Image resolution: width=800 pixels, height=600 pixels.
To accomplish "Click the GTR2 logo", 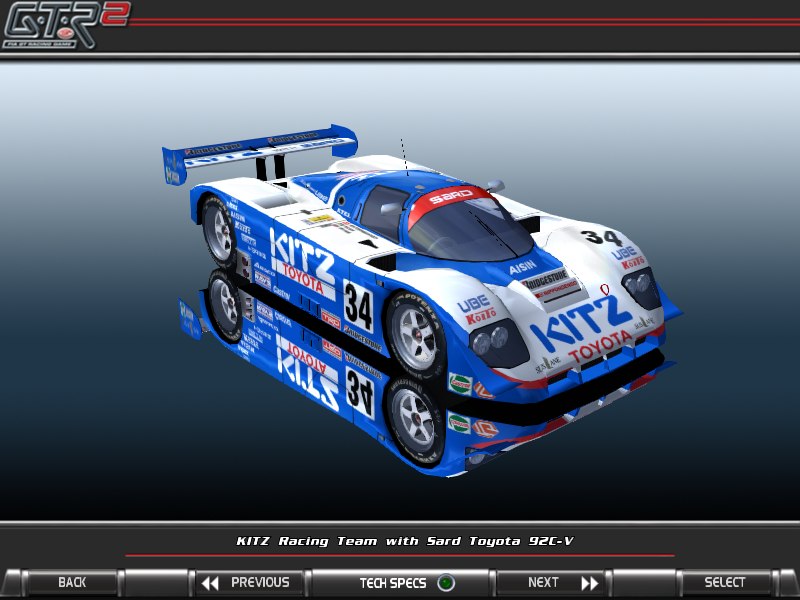I will (x=65, y=24).
